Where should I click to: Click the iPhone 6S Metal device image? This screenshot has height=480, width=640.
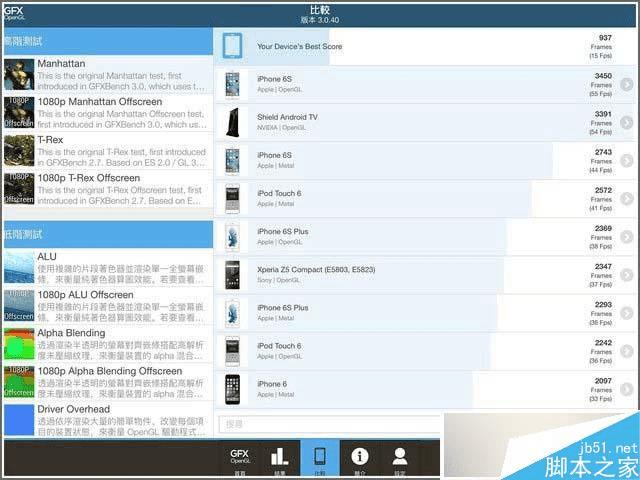tap(232, 160)
